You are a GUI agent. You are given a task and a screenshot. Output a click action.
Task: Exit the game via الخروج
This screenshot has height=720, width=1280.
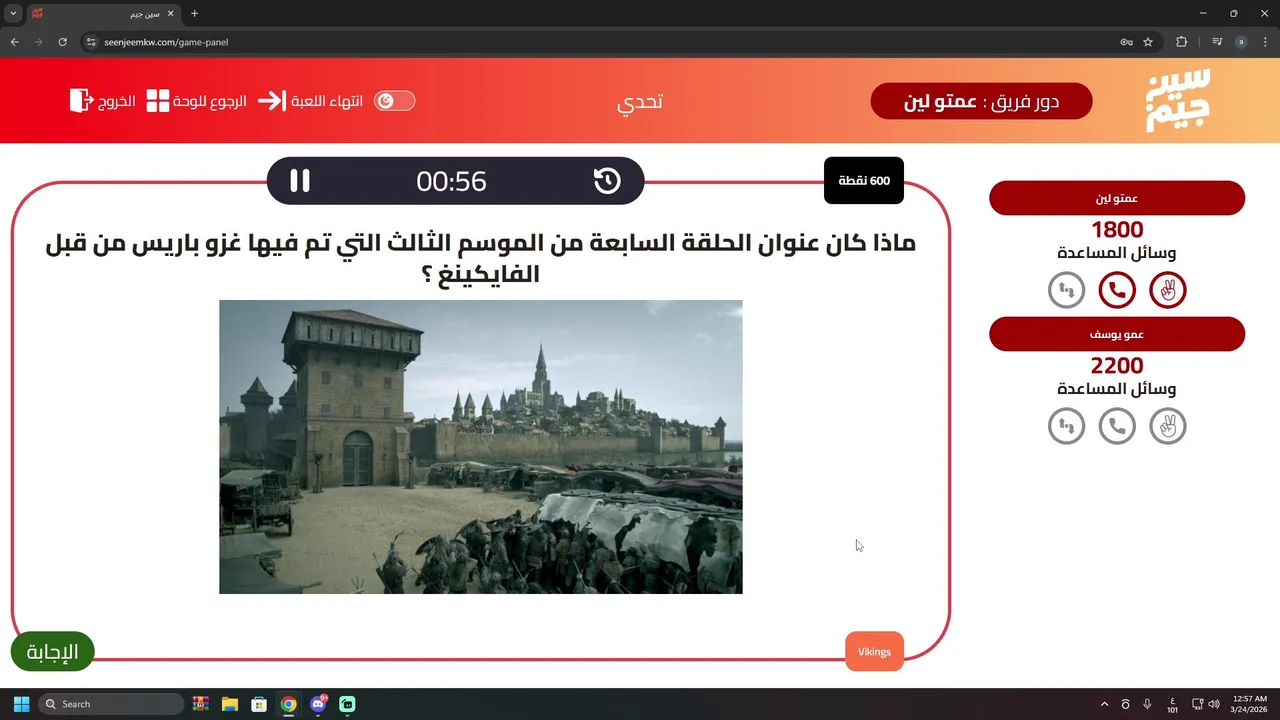[x=116, y=102]
